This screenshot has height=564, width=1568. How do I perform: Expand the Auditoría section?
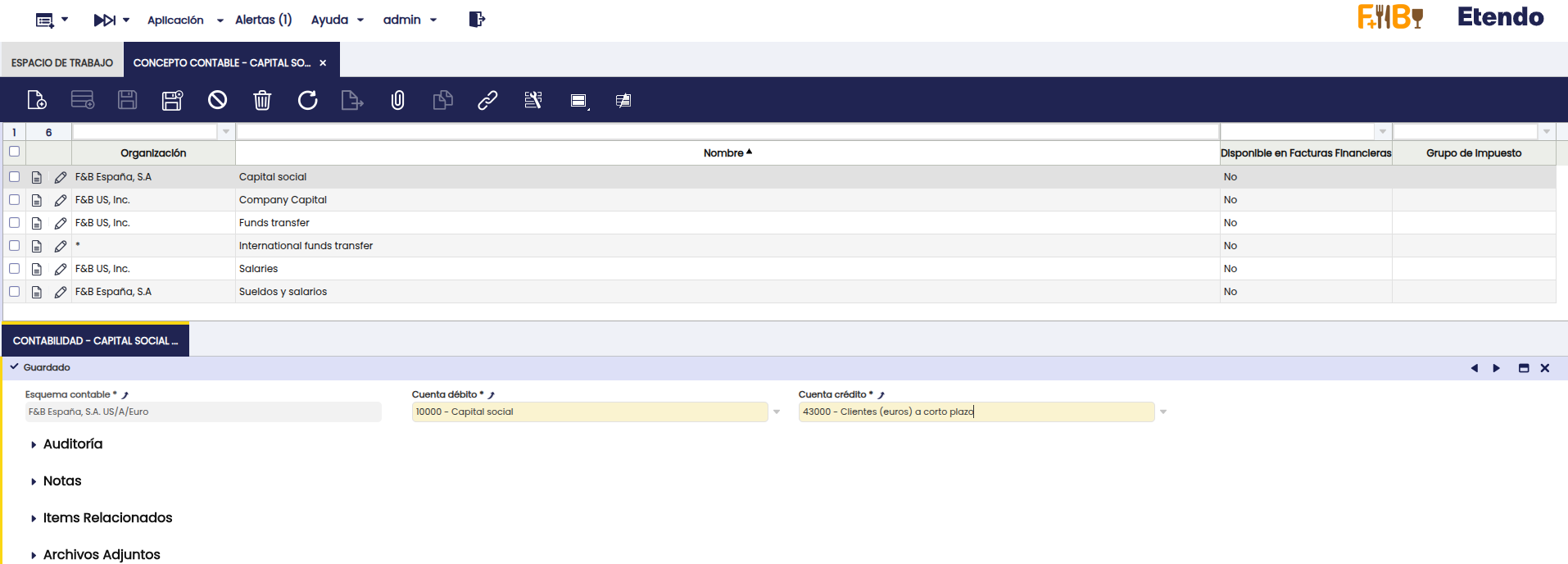point(72,444)
